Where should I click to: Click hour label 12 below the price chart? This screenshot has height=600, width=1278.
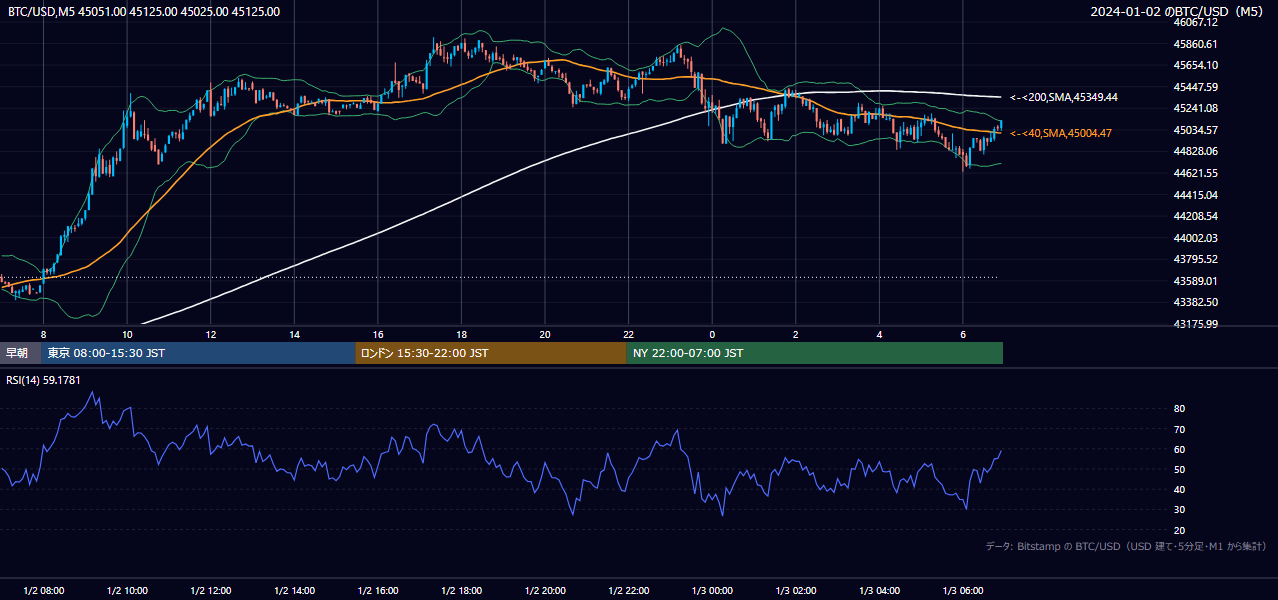[x=211, y=334]
